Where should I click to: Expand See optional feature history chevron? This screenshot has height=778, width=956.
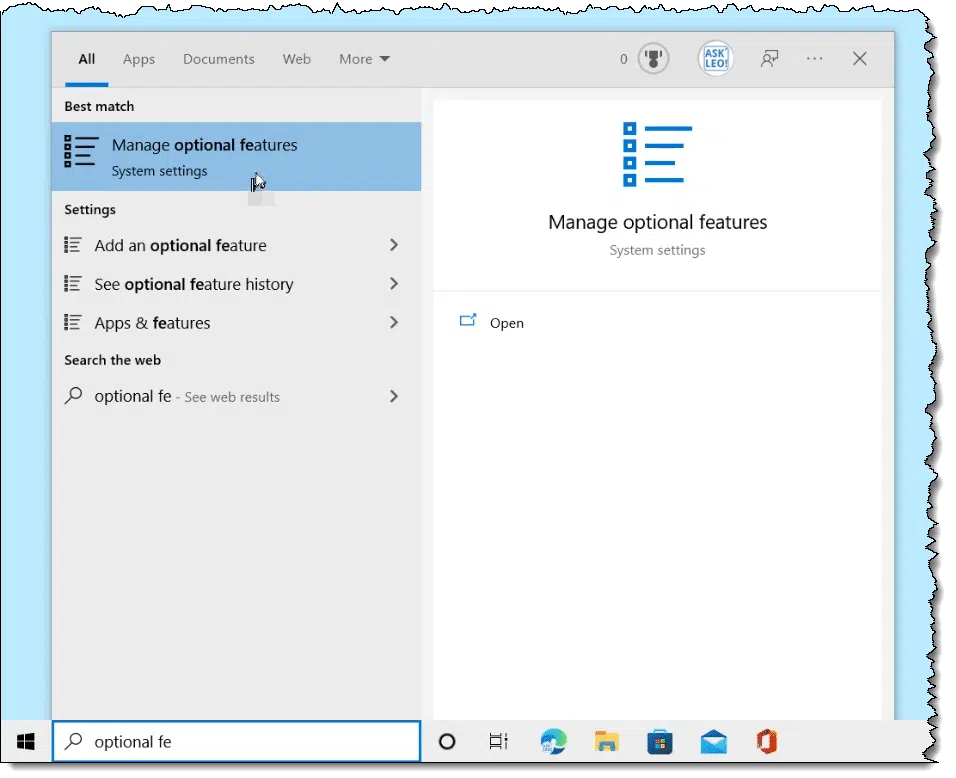tap(394, 284)
